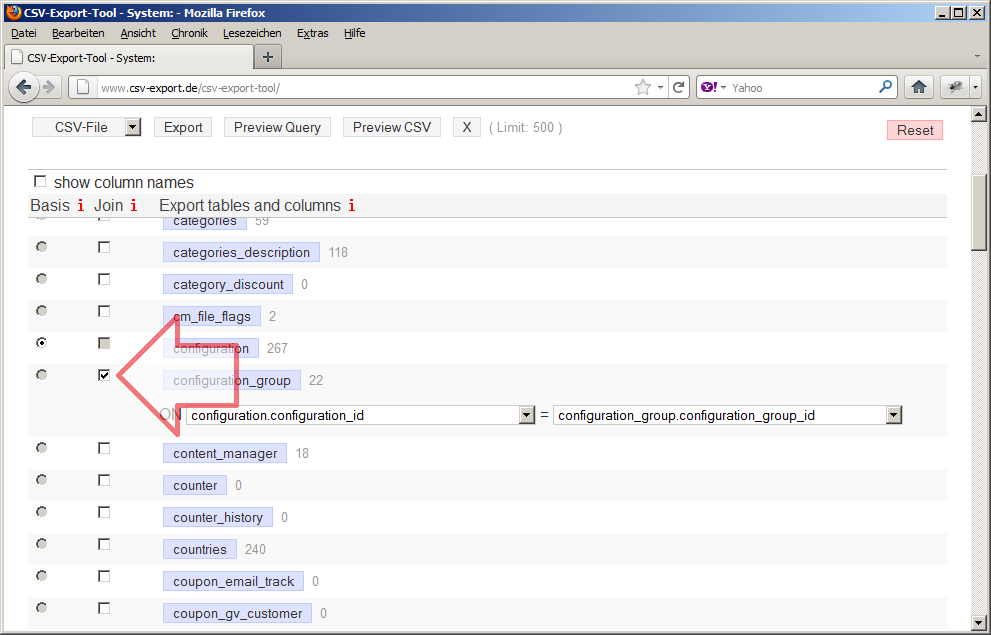The image size is (991, 635).
Task: Open the Firefox home page icon
Action: pos(919,87)
